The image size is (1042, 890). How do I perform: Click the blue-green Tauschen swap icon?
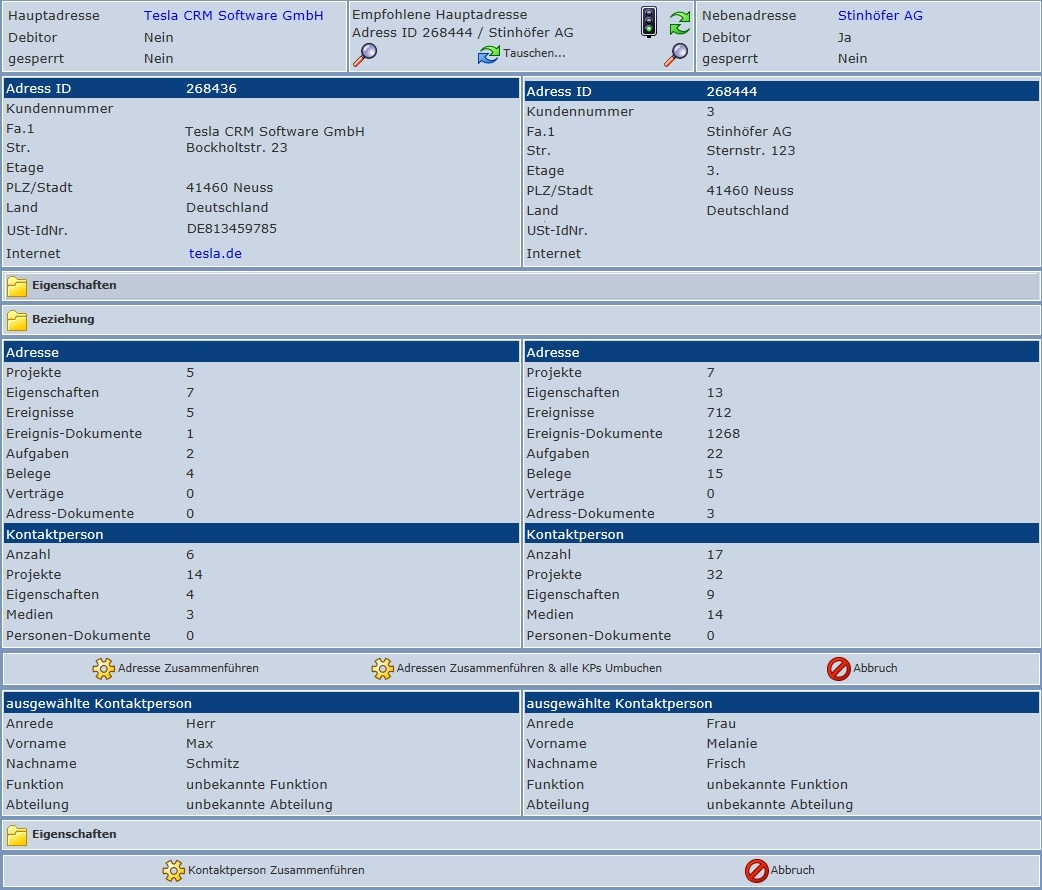(x=488, y=54)
